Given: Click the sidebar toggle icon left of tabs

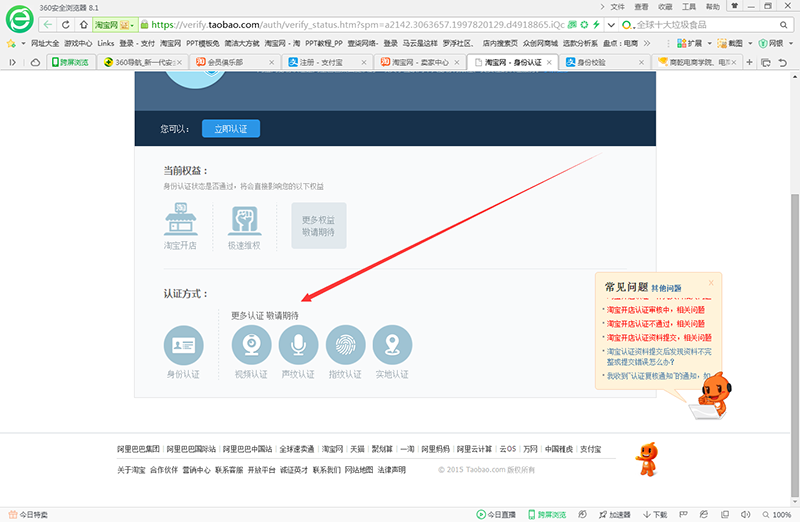Looking at the screenshot, I should (13, 62).
